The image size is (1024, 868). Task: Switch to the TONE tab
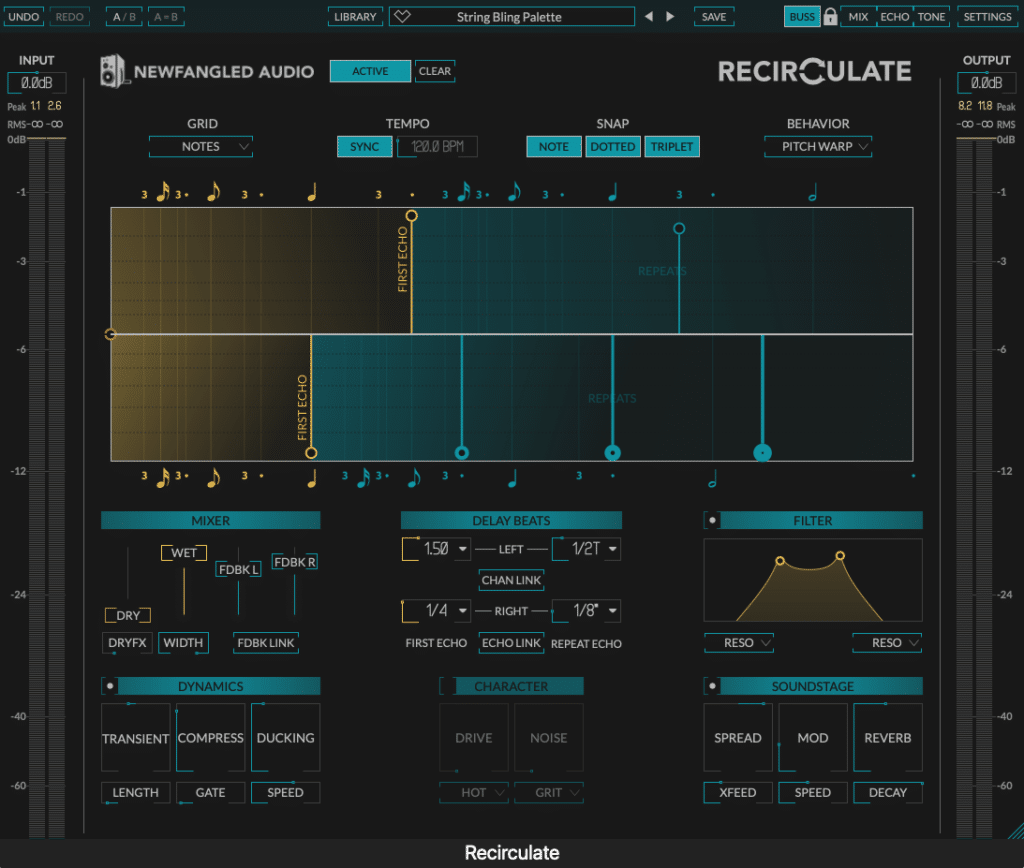[x=931, y=16]
